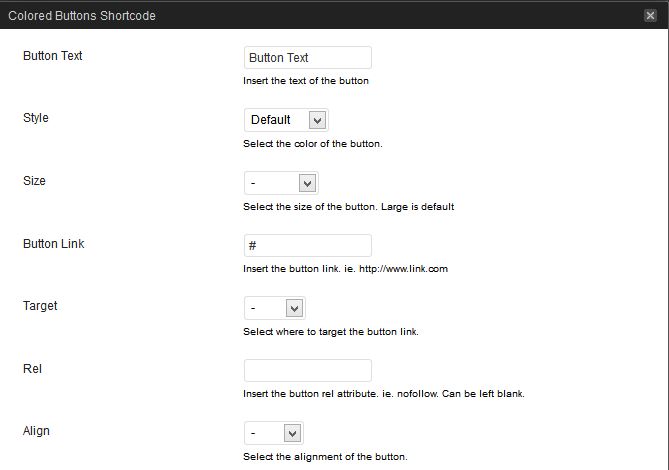This screenshot has height=470, width=669.
Task: Expand the Align dropdown
Action: (x=273, y=433)
